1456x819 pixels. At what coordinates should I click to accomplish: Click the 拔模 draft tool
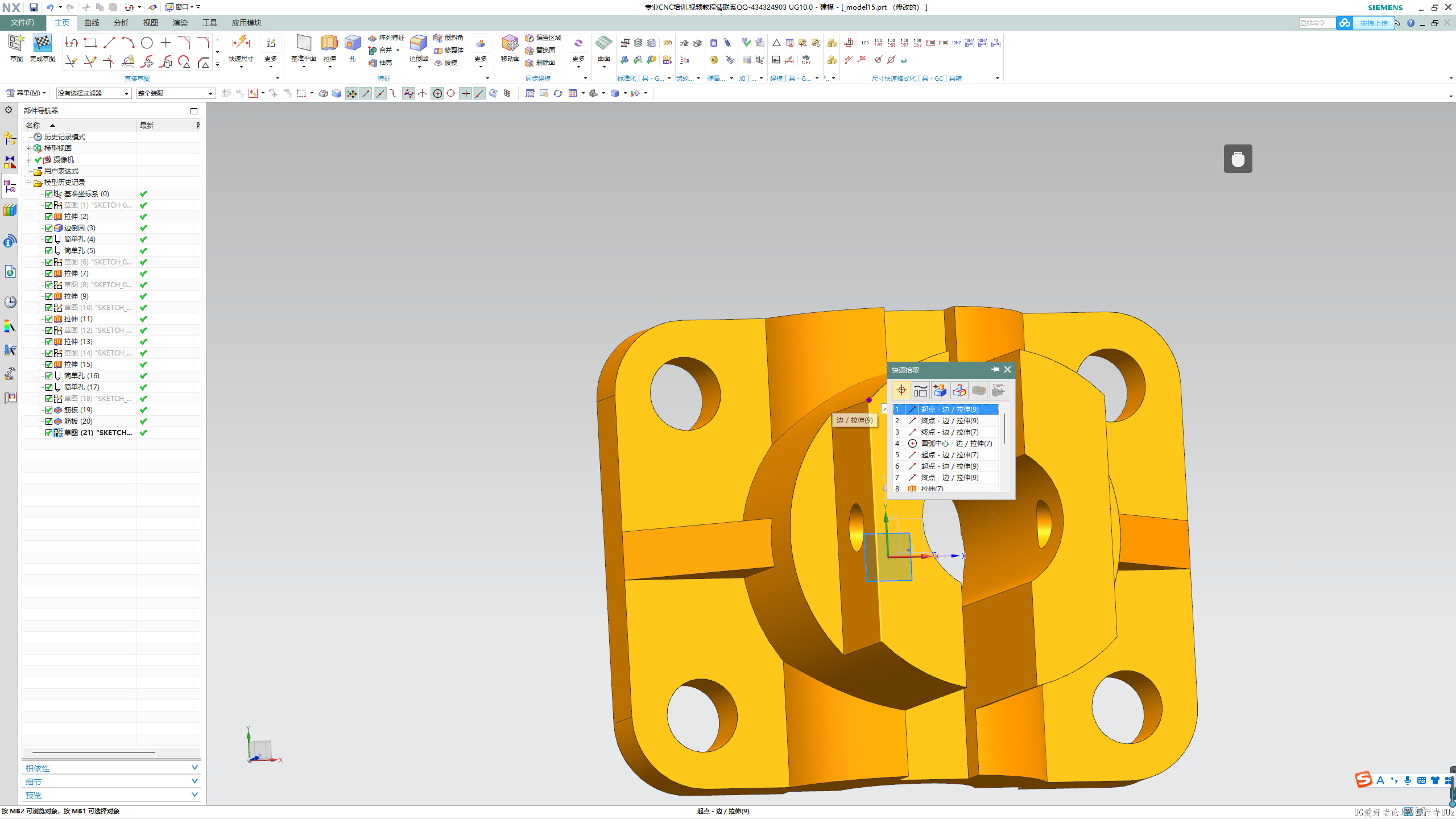445,63
